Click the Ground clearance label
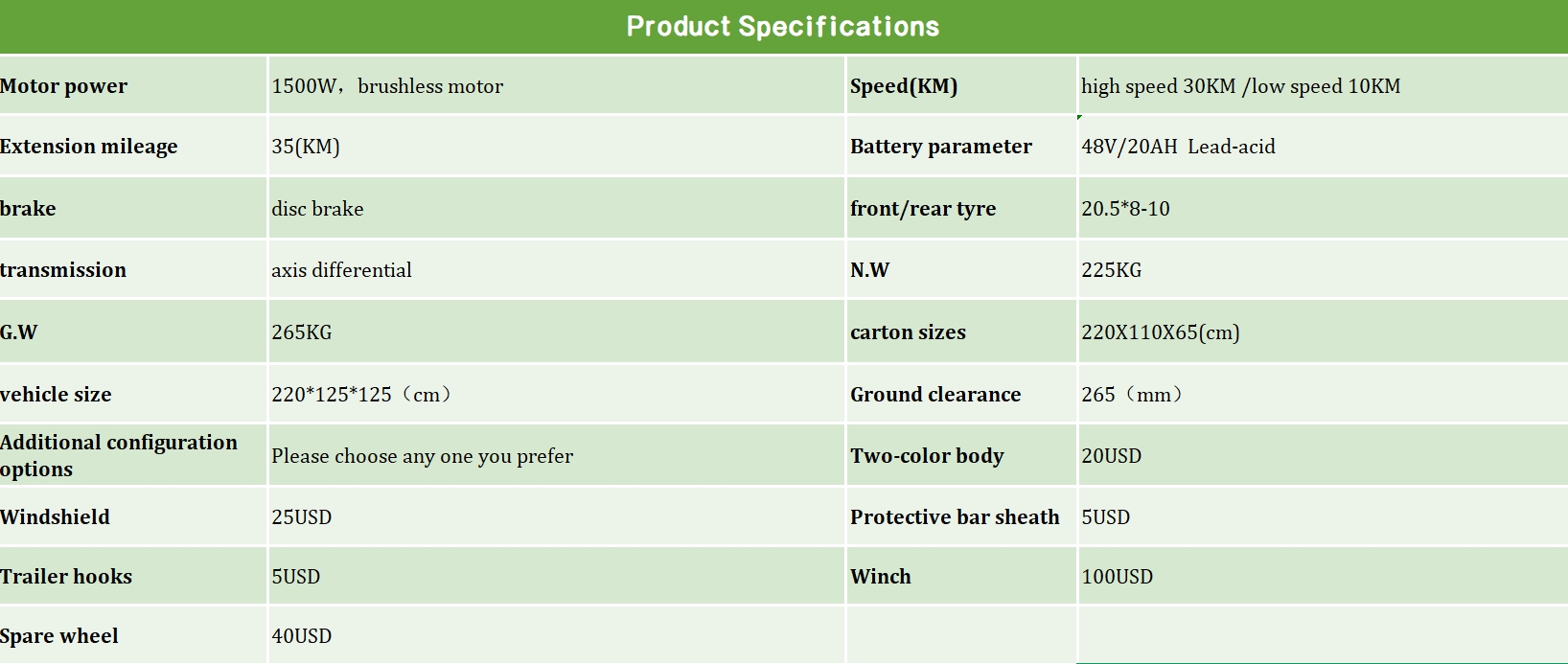 pos(935,395)
